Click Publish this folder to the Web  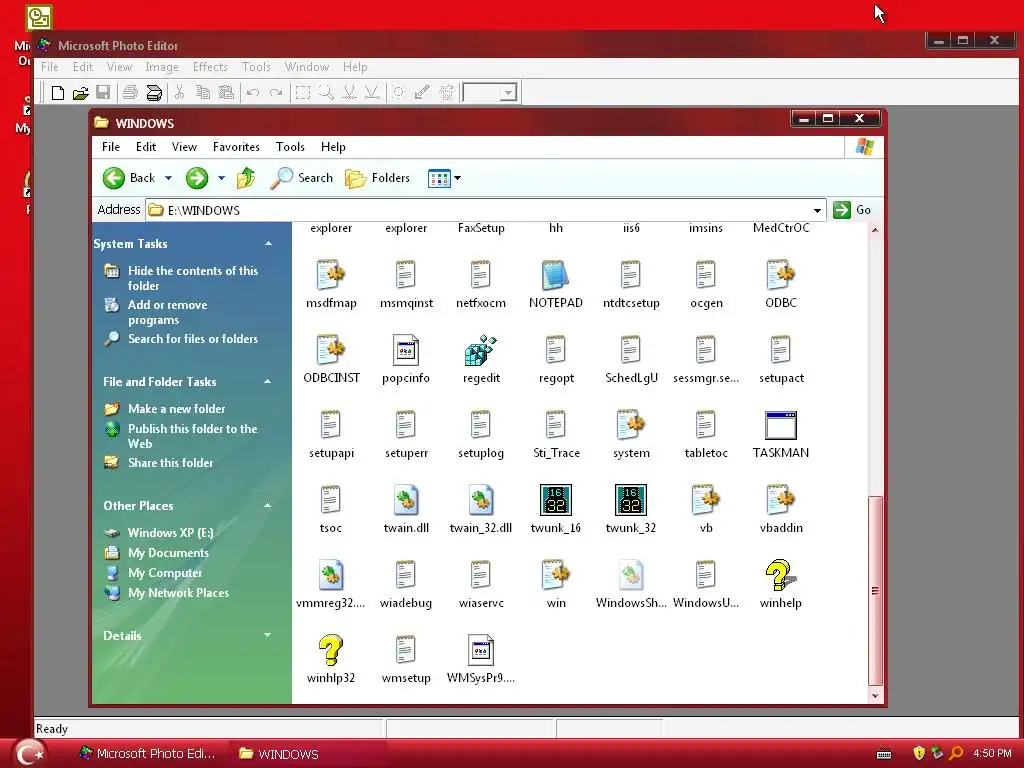[x=193, y=436]
